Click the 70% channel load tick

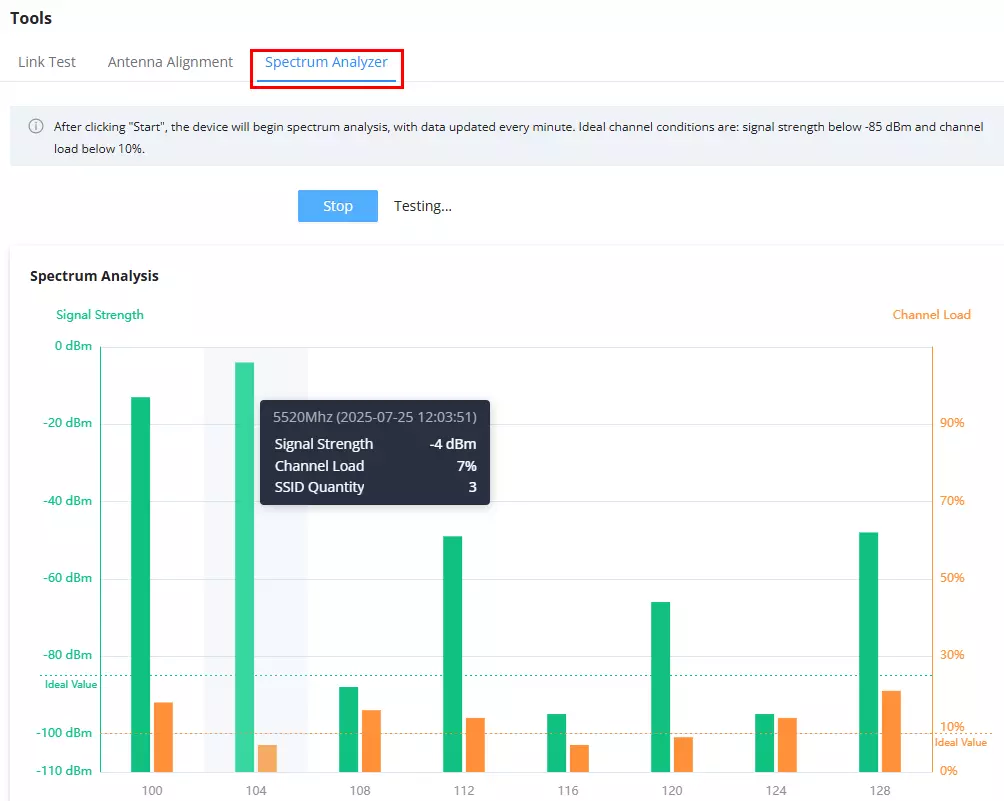pos(952,501)
